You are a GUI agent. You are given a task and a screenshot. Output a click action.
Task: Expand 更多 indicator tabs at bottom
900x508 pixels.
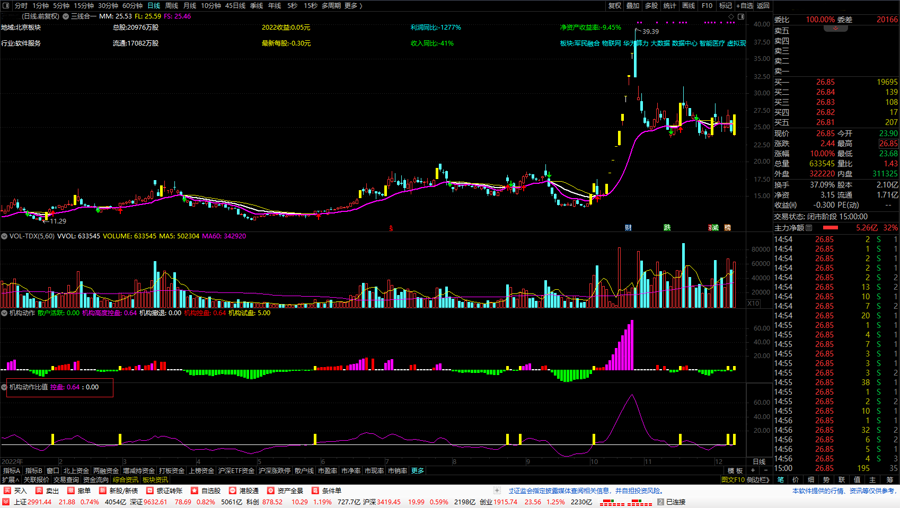[x=417, y=471]
